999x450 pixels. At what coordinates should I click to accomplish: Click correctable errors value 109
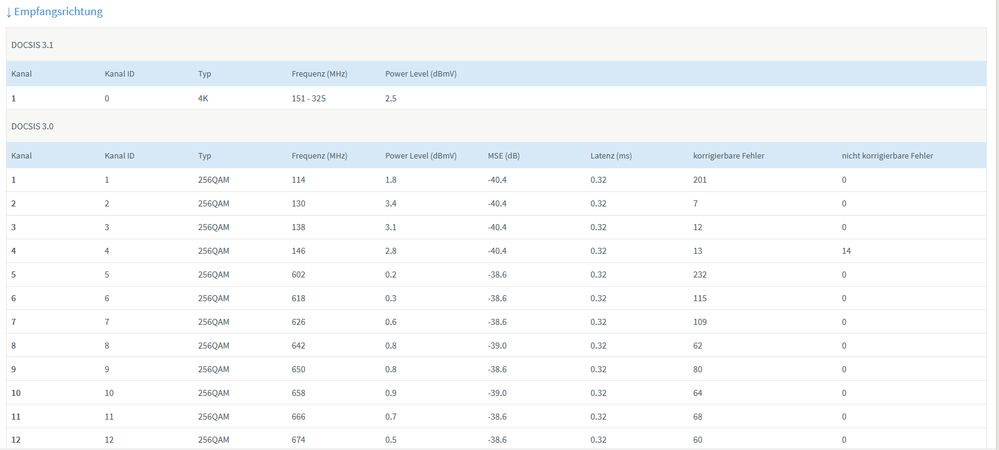pyautogui.click(x=700, y=322)
